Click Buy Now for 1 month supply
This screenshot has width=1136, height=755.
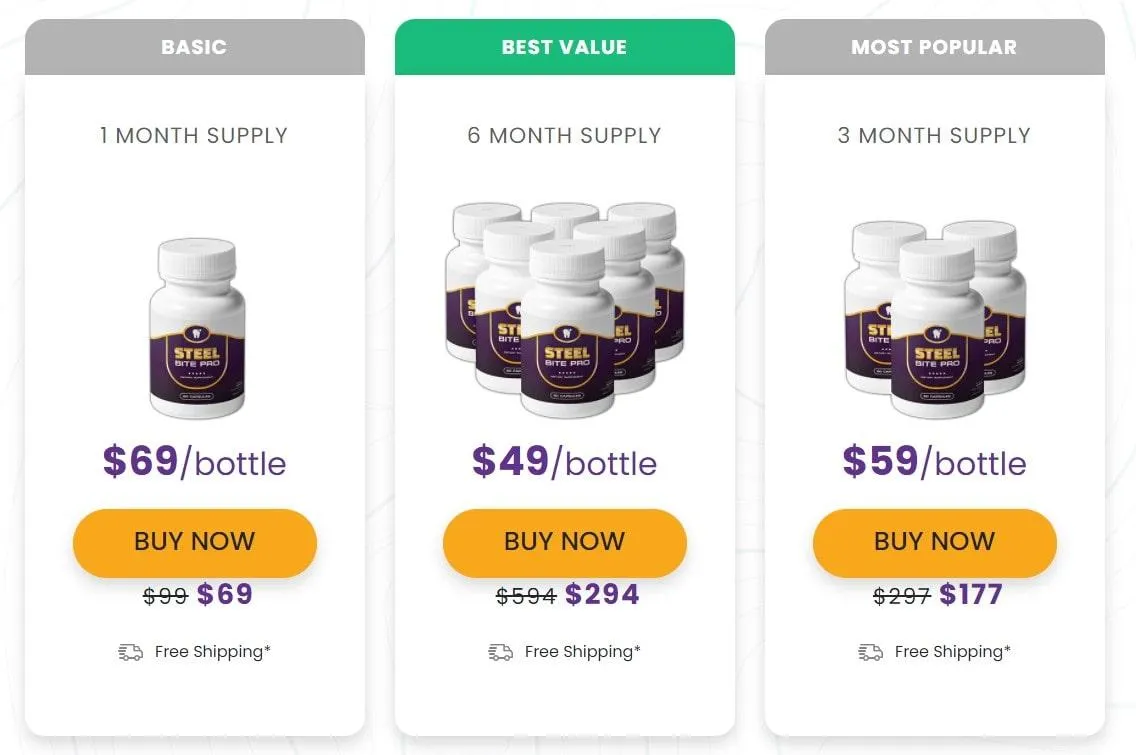point(194,542)
